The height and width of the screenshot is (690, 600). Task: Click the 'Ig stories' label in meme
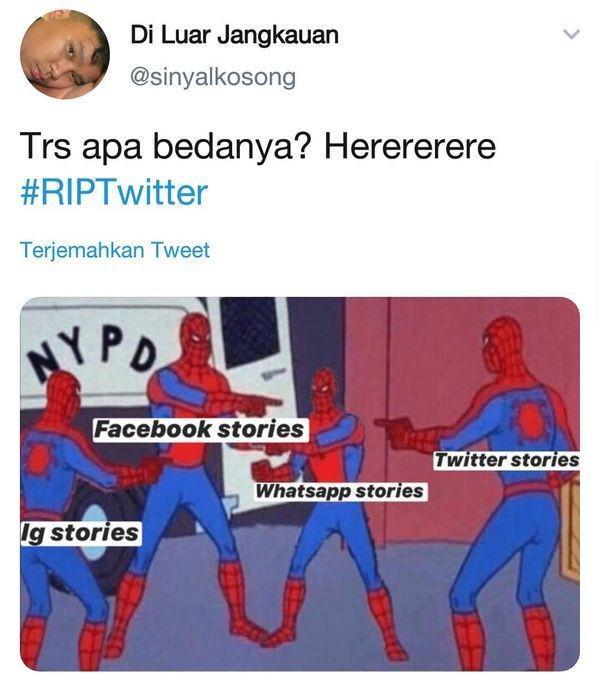point(81,533)
